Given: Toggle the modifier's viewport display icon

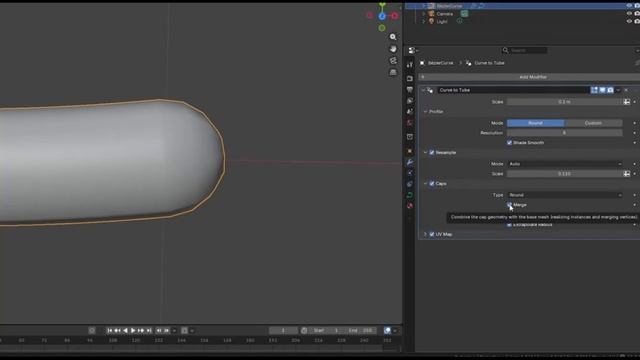Looking at the screenshot, I should click(x=602, y=90).
